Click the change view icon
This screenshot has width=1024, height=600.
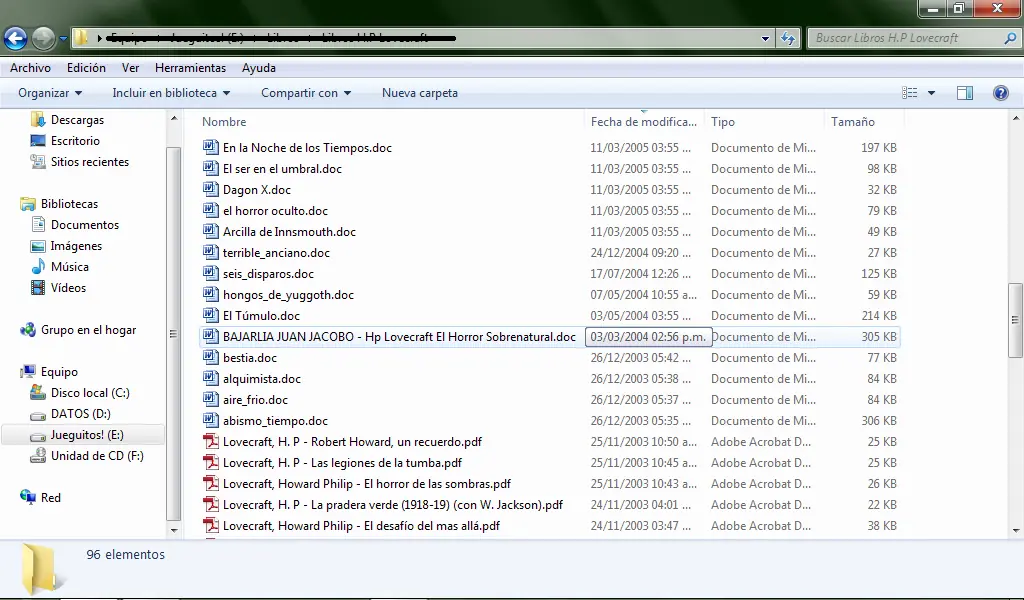click(x=910, y=93)
